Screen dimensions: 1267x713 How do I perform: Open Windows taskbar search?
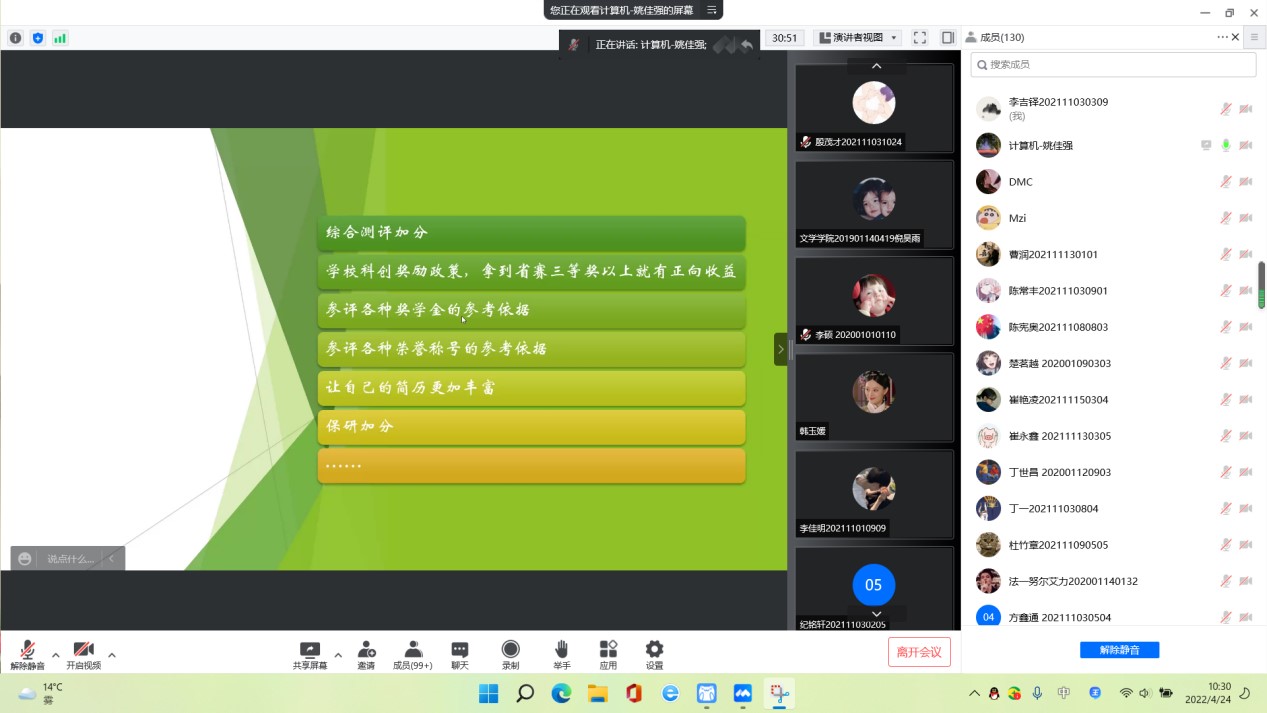pyautogui.click(x=525, y=693)
